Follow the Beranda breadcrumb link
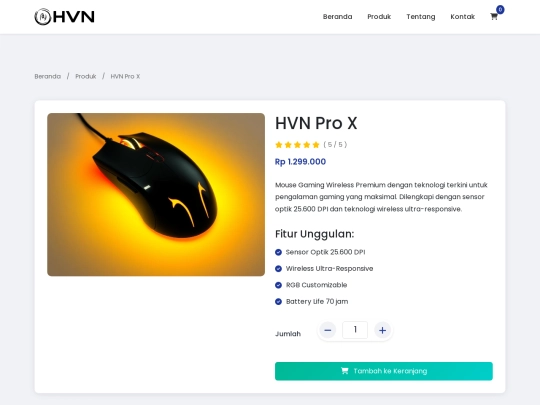 (x=48, y=76)
